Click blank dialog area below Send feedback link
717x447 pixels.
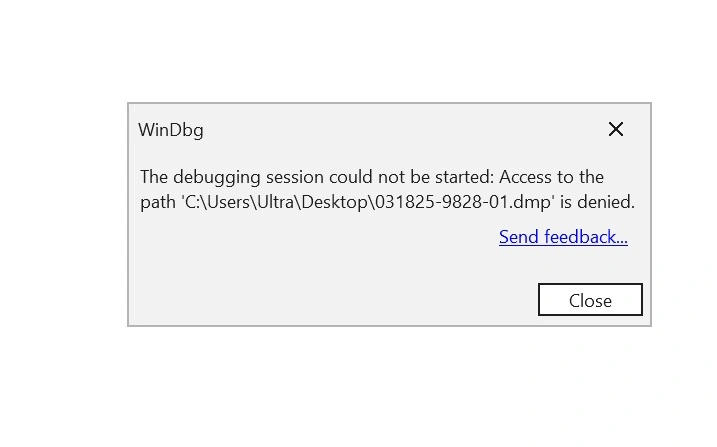coord(563,264)
